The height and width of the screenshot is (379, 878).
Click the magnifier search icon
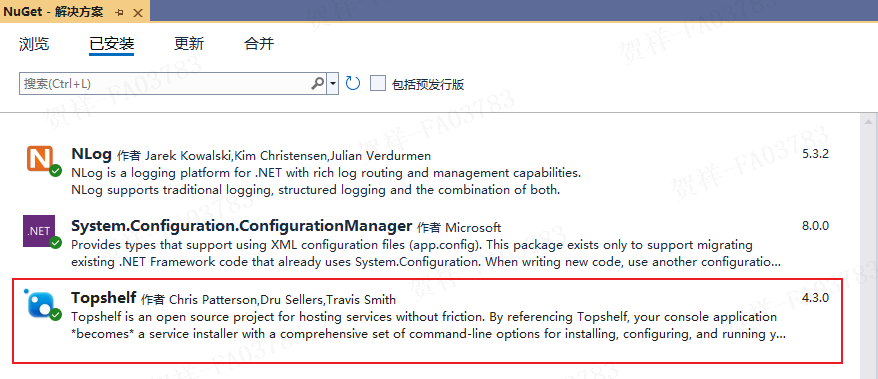(x=317, y=83)
